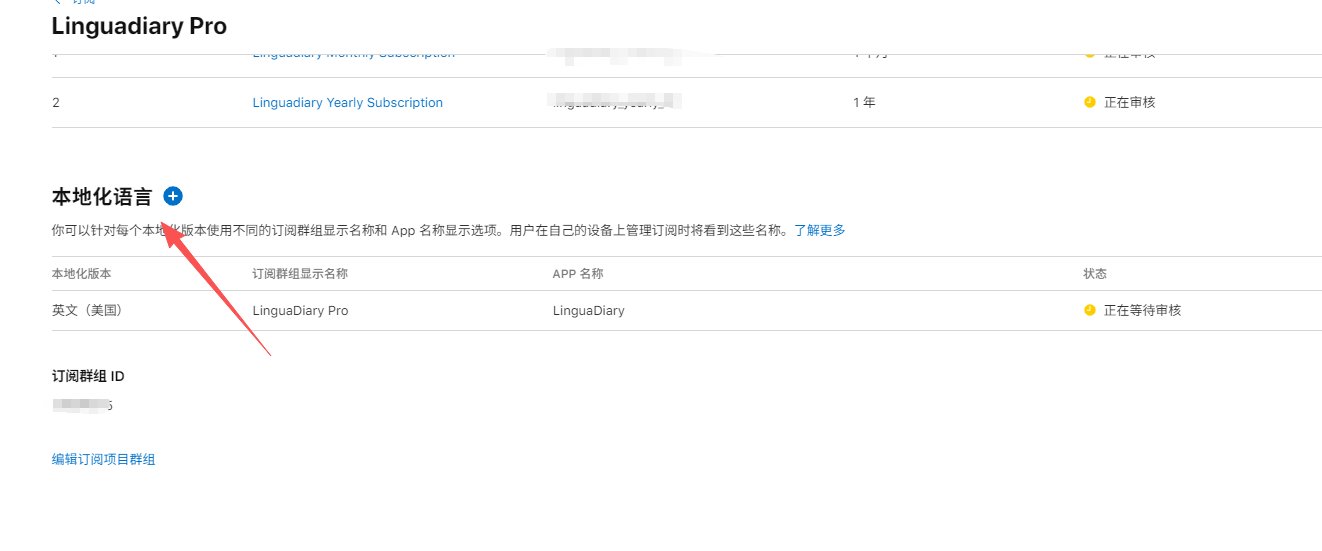Open the 了解更多 link
Screen dimensions: 1322x551
[x=819, y=230]
